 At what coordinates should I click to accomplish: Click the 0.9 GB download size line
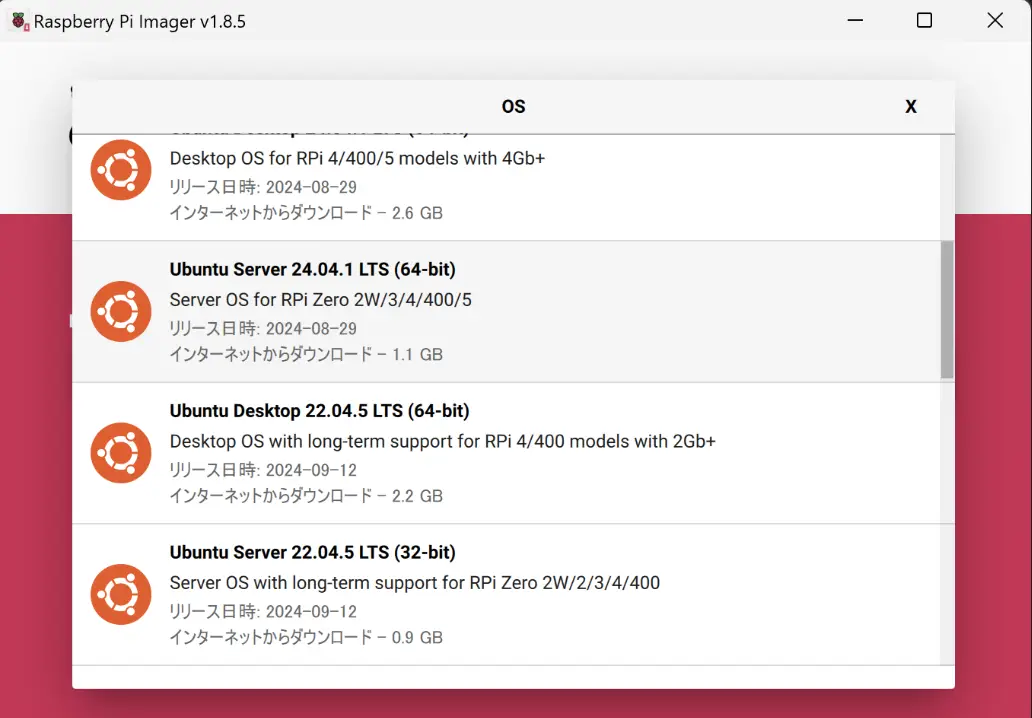[306, 638]
